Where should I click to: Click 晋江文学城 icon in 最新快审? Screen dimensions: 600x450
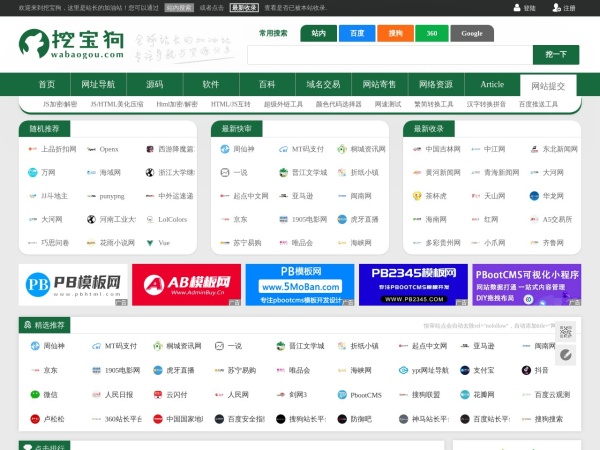tap(283, 173)
